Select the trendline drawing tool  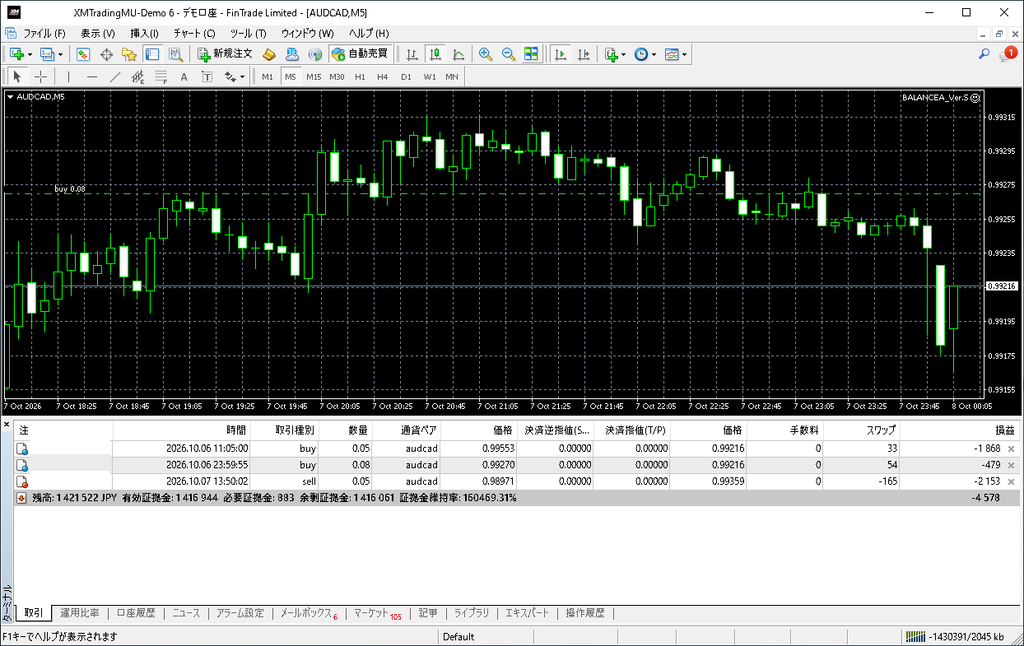(115, 76)
